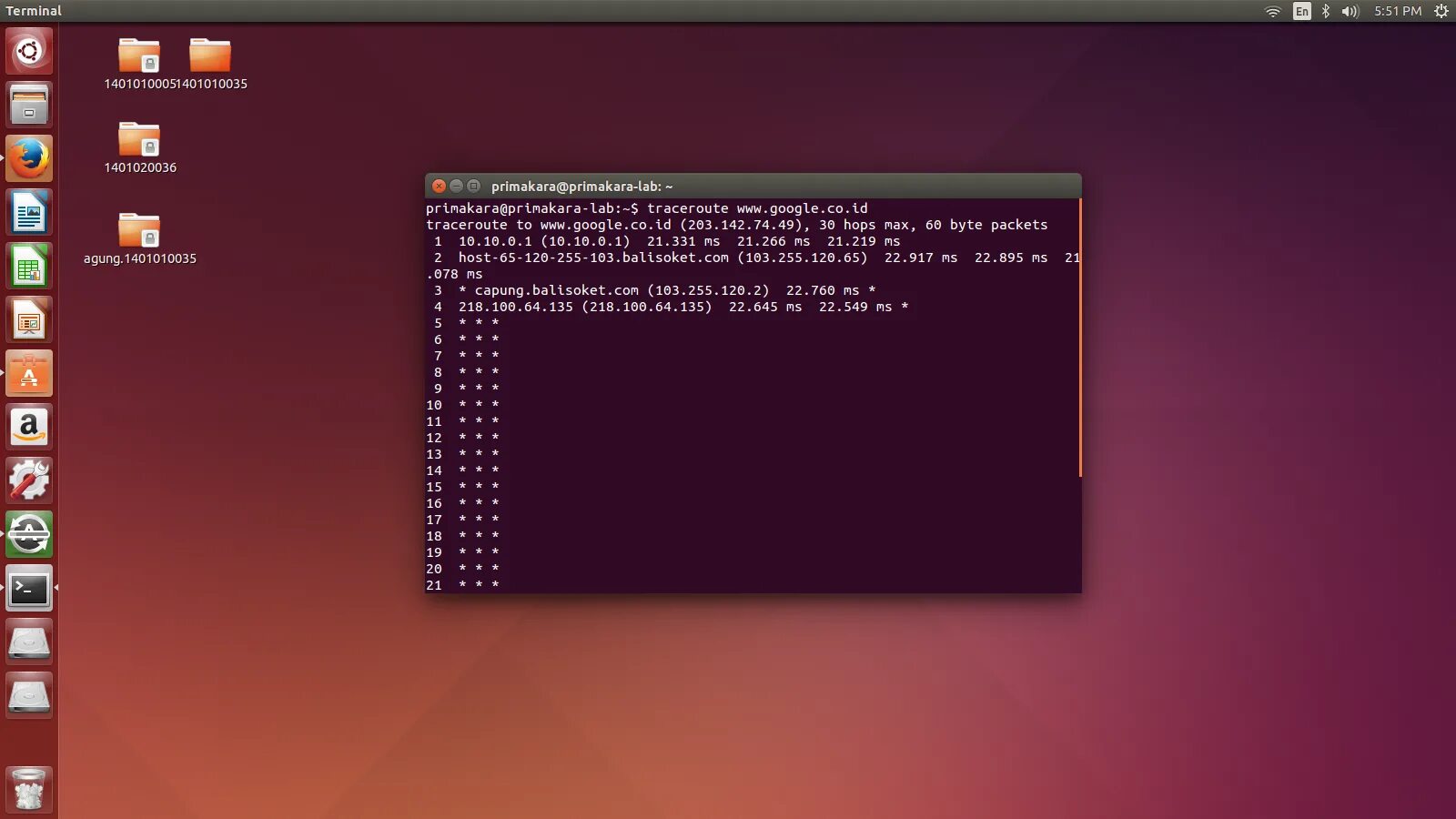Click the traceroute www.google.co.id command line
Screen dimensions: 1456x819
pyautogui.click(x=647, y=208)
